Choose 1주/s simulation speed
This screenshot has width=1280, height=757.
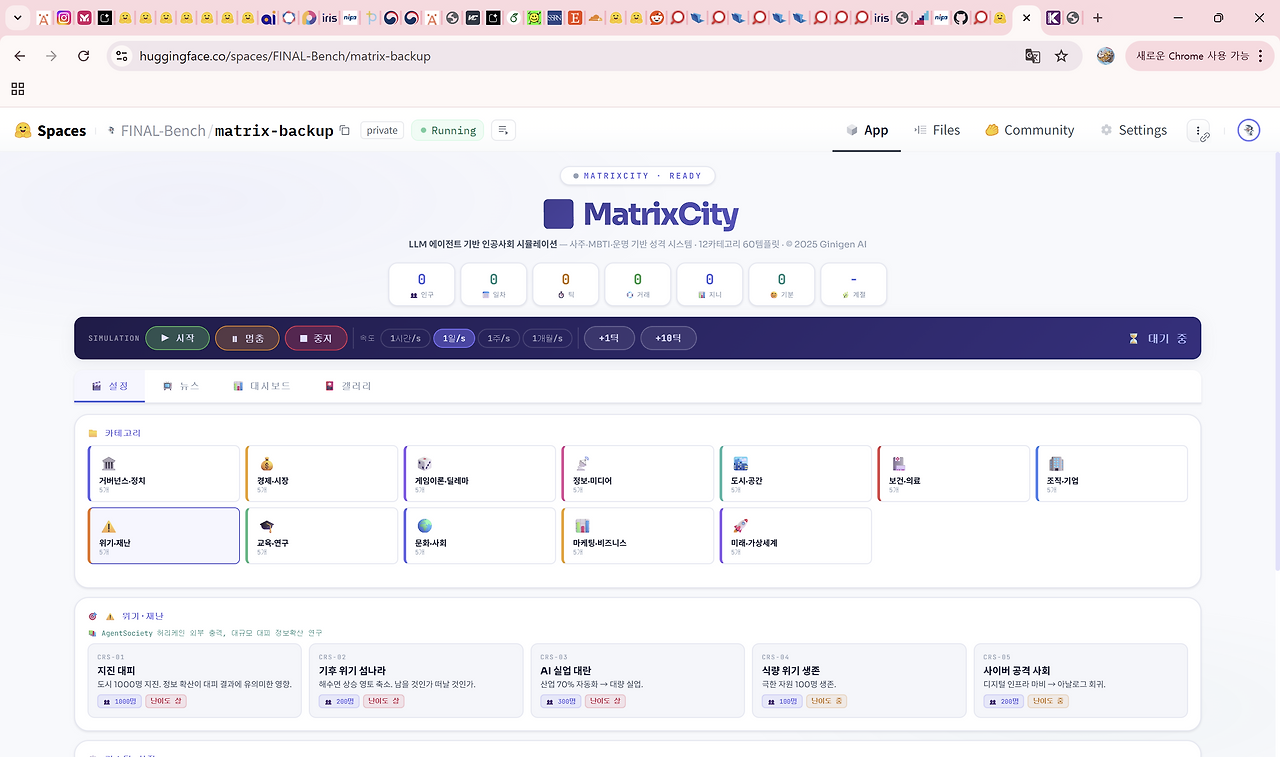(x=498, y=338)
